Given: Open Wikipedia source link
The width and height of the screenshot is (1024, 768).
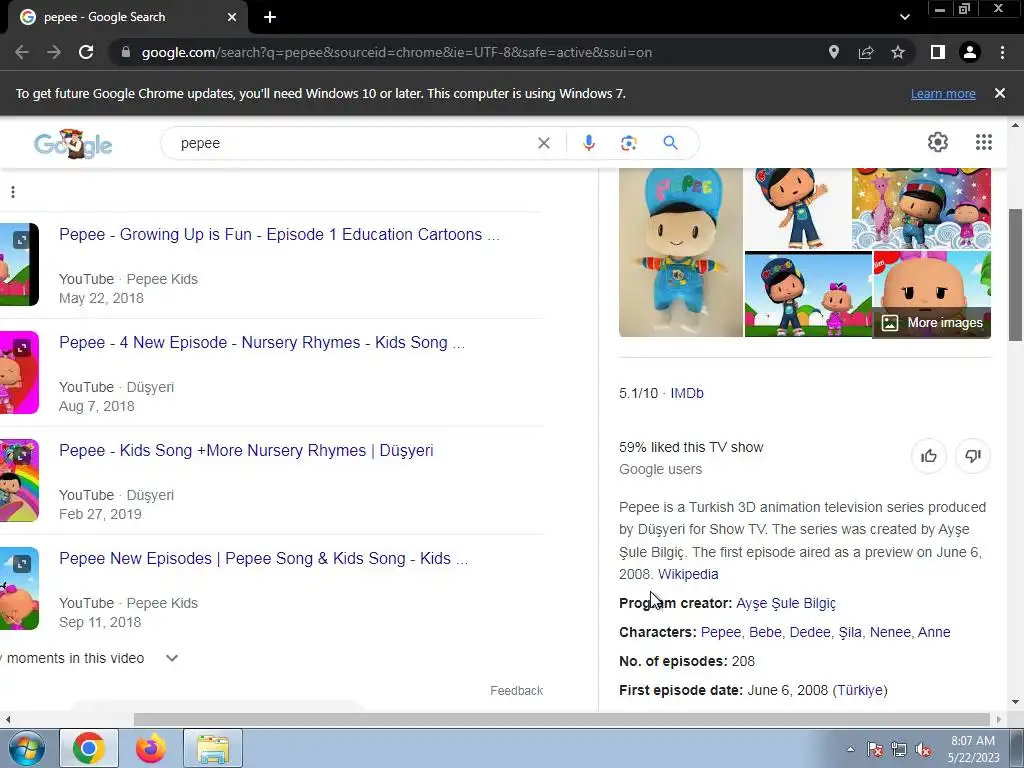Looking at the screenshot, I should 688,574.
